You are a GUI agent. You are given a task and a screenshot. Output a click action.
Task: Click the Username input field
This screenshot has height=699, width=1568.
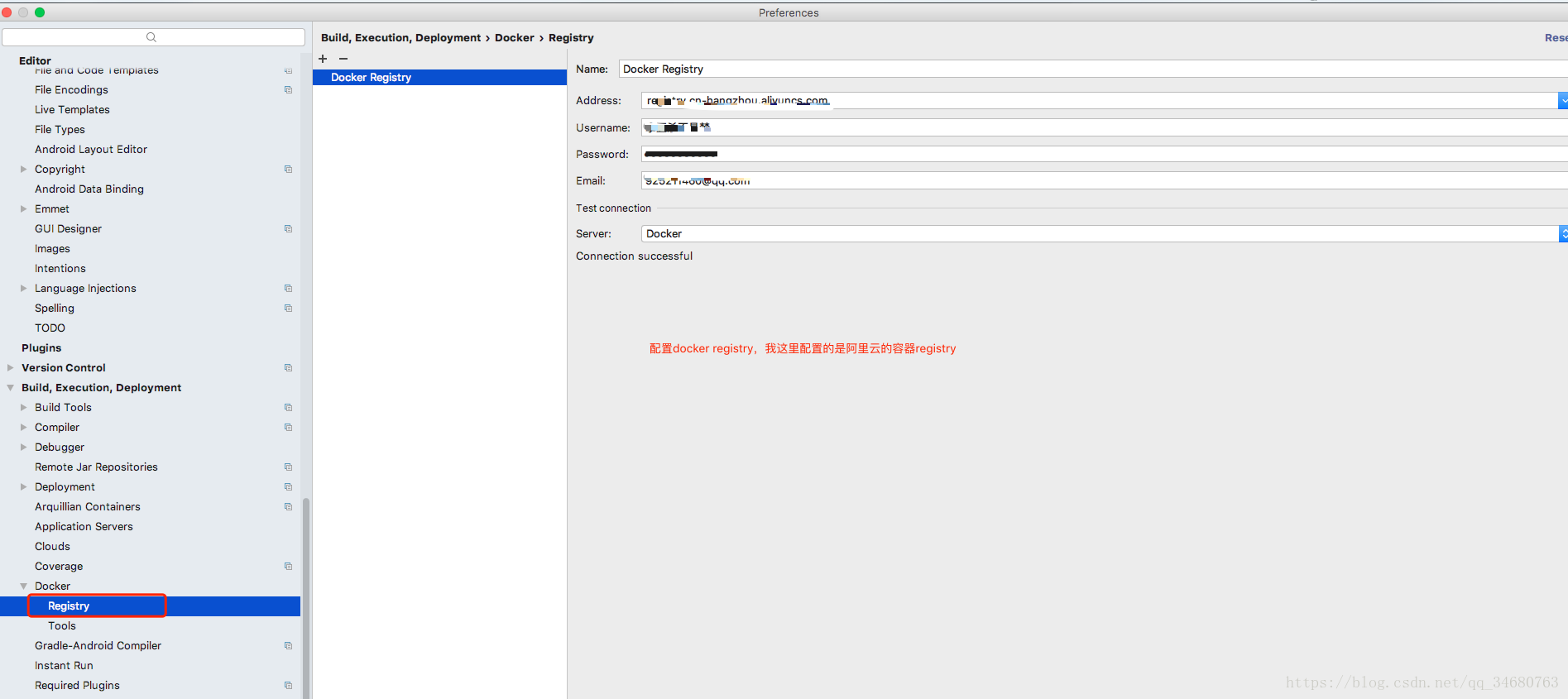tap(1105, 127)
